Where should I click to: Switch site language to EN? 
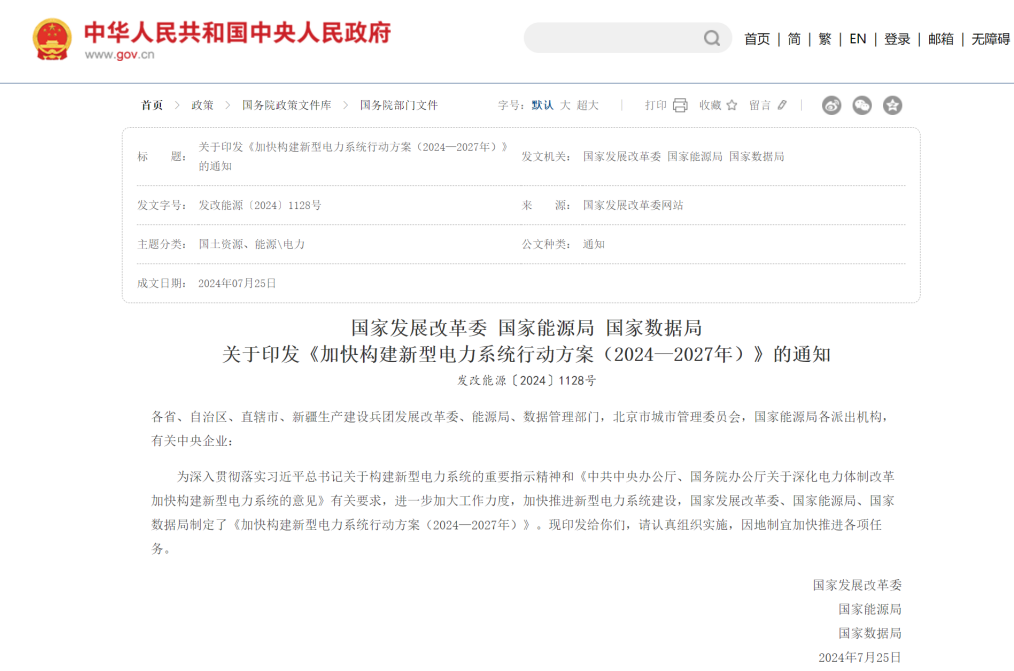858,39
